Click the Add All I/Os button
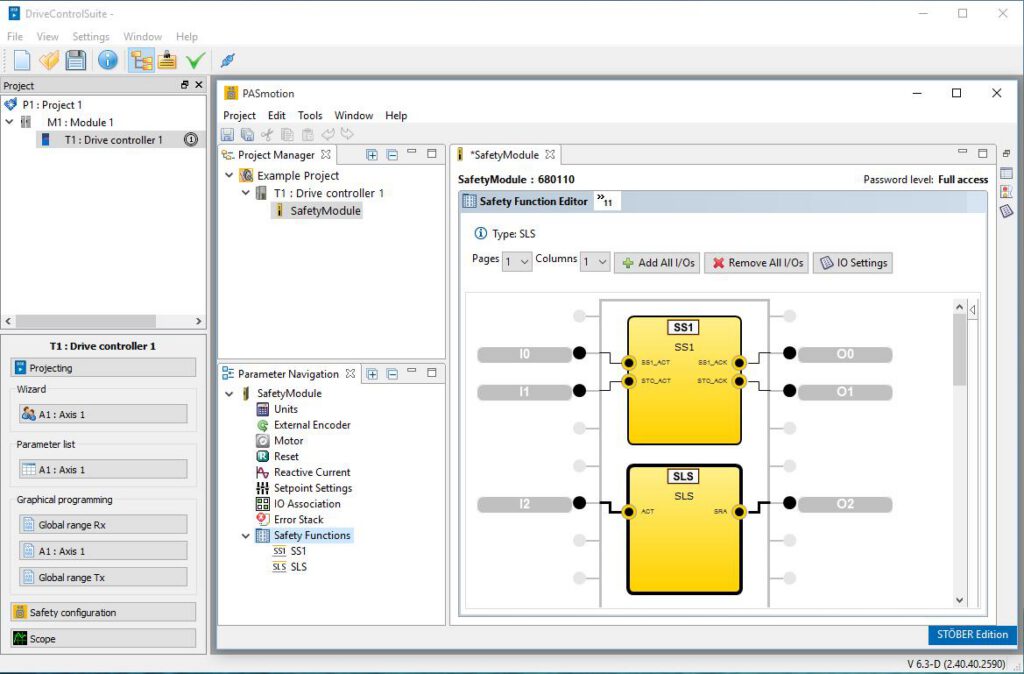 point(658,263)
